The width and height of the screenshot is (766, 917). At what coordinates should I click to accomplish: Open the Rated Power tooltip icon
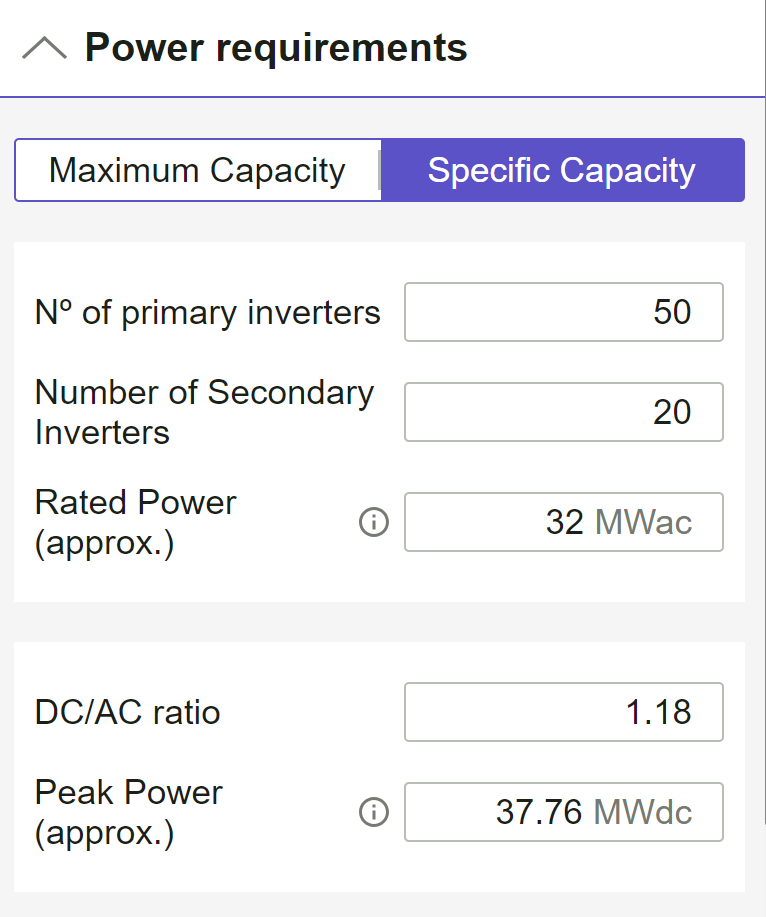[x=373, y=522]
